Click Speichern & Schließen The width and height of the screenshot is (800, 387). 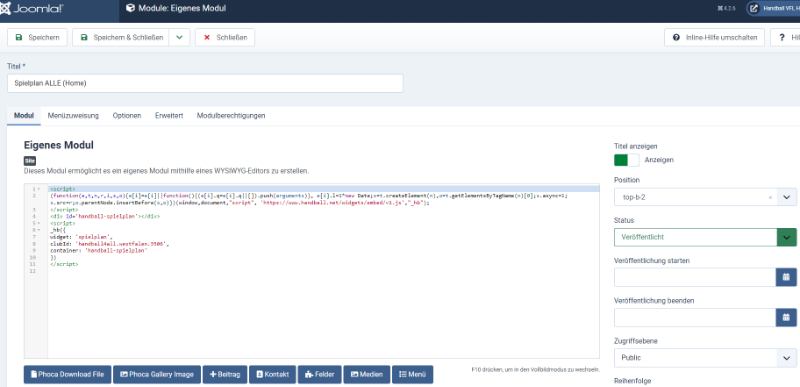point(120,38)
